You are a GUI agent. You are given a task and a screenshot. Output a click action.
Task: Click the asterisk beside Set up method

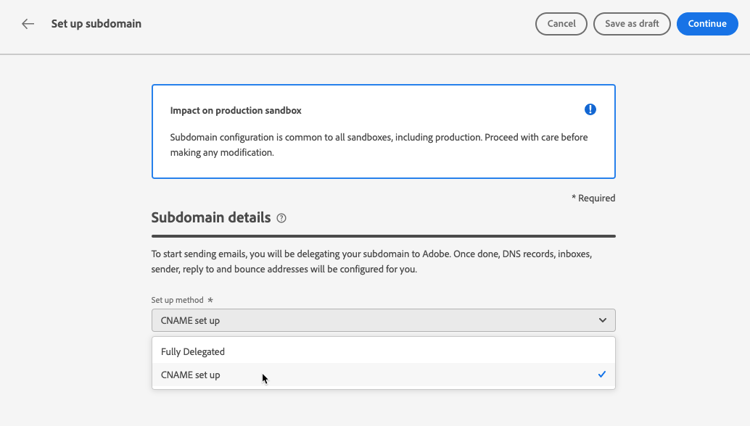pos(210,300)
